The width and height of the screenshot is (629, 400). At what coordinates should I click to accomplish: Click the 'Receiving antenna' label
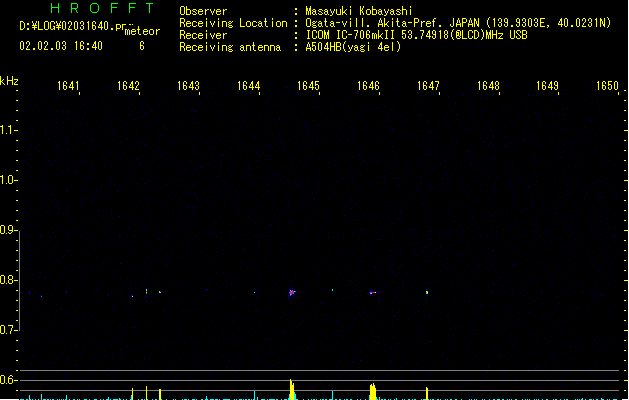[x=230, y=47]
